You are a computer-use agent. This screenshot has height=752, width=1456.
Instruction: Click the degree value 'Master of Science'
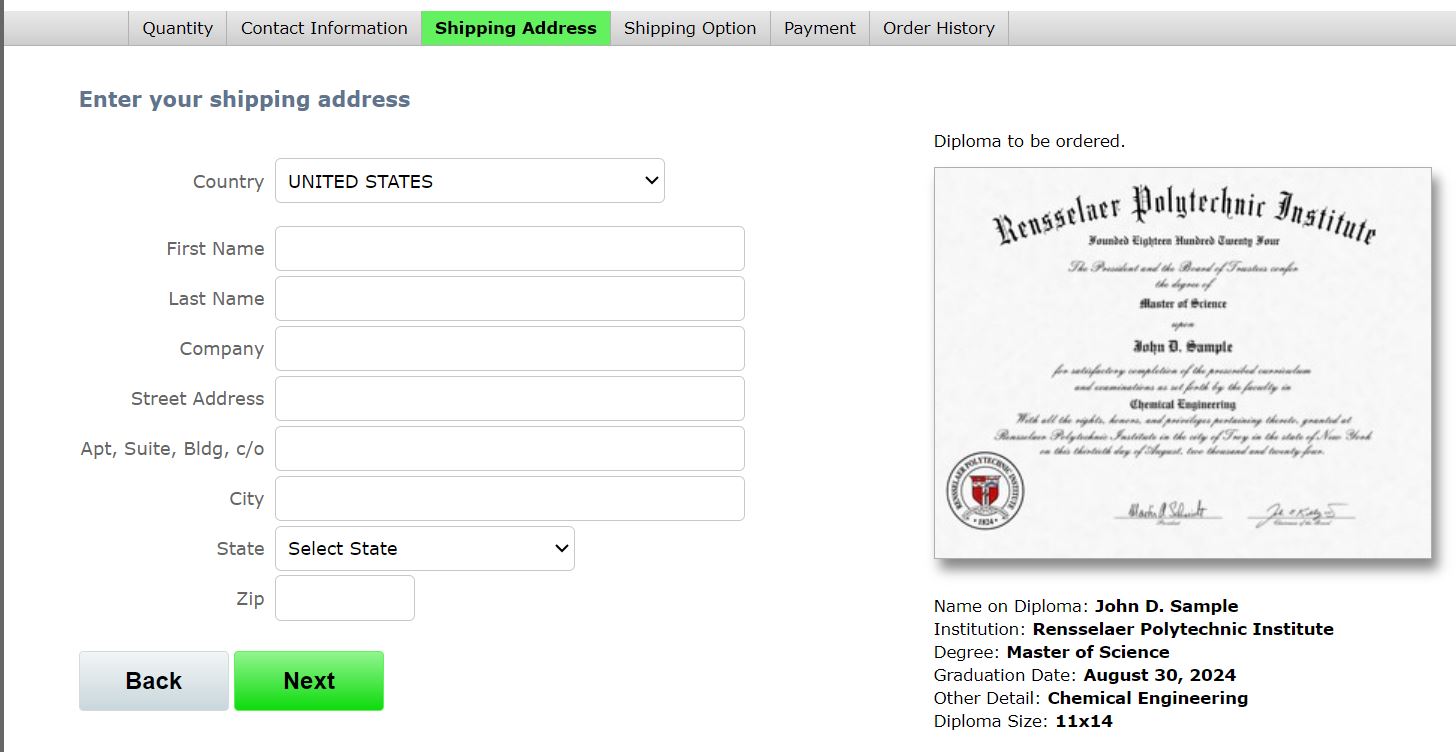pos(1088,652)
